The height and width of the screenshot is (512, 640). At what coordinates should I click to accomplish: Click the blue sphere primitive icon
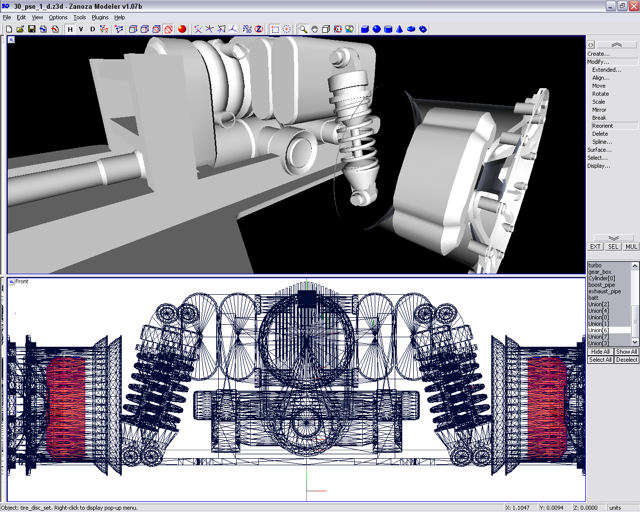click(376, 29)
